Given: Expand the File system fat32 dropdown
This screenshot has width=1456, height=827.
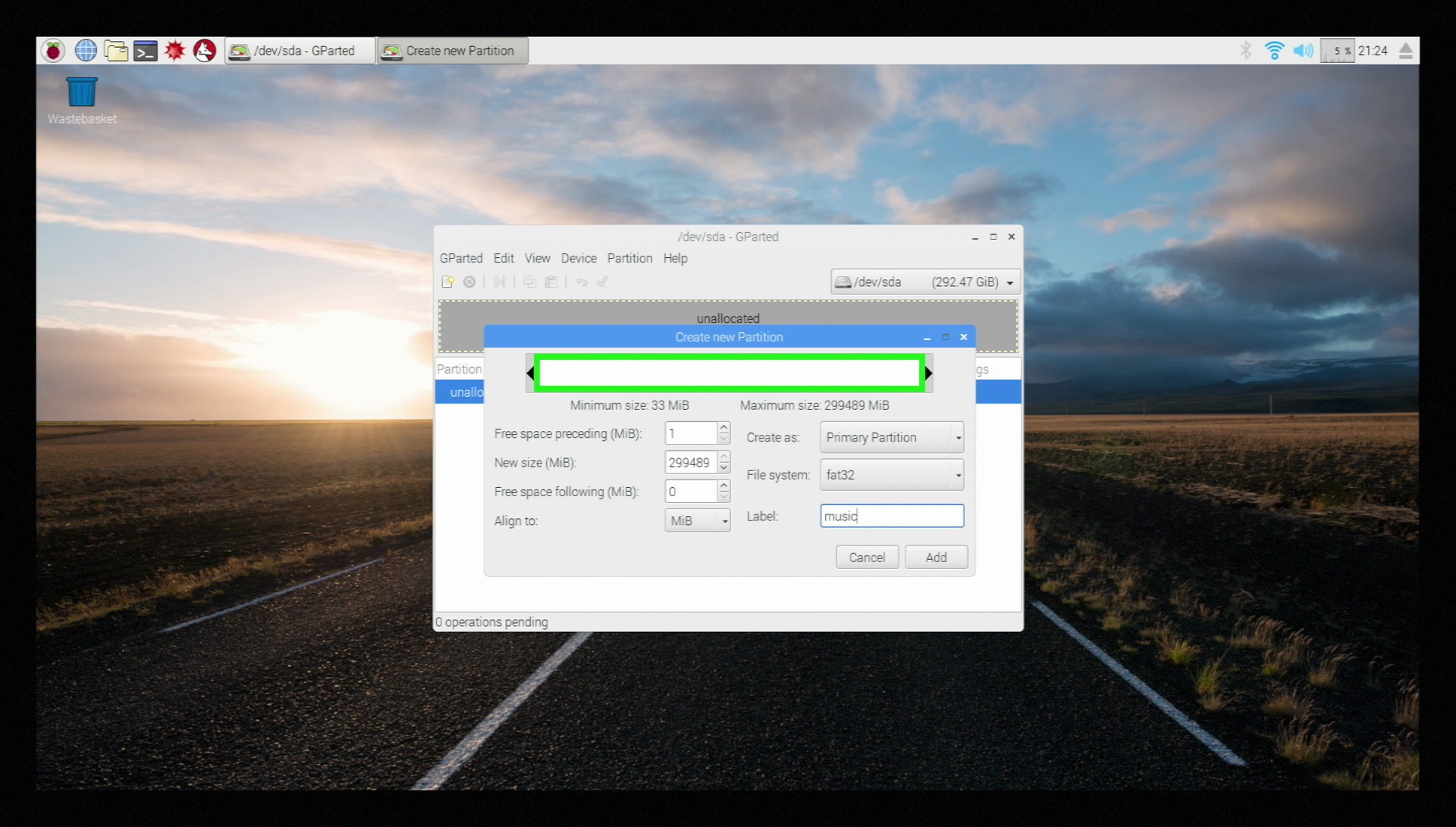Looking at the screenshot, I should (891, 475).
